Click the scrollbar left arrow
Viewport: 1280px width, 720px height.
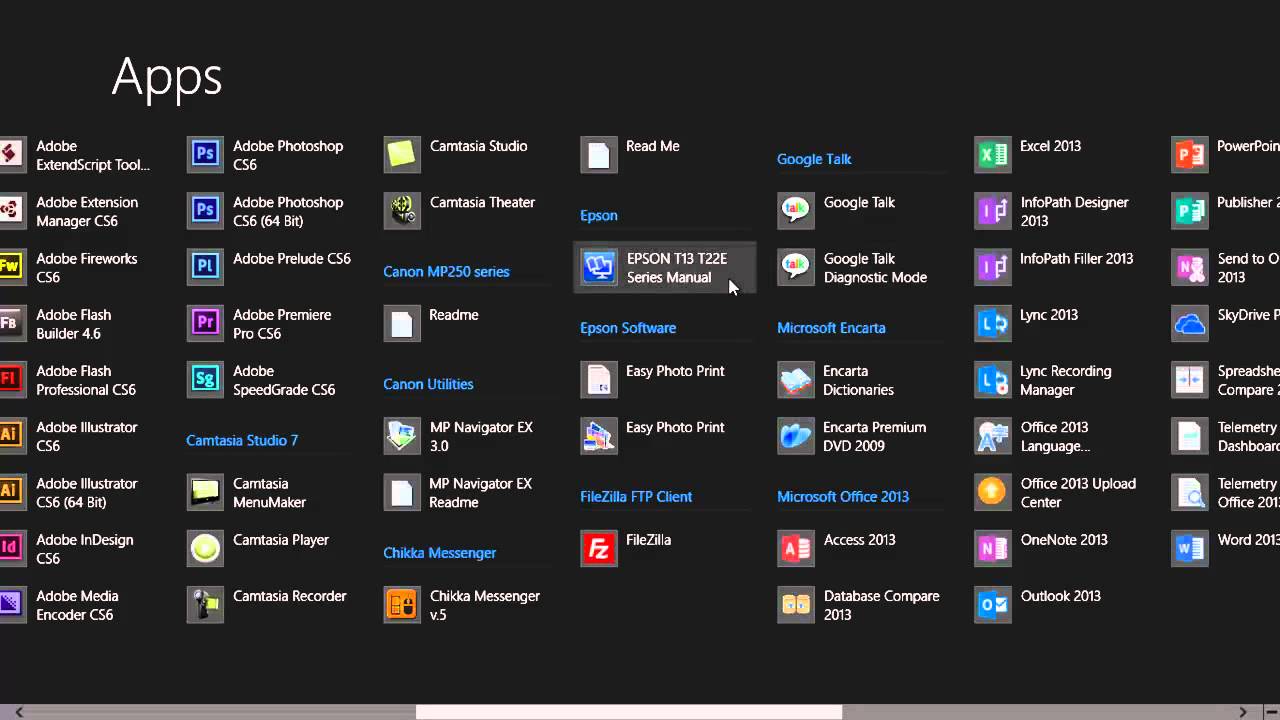tap(18, 712)
